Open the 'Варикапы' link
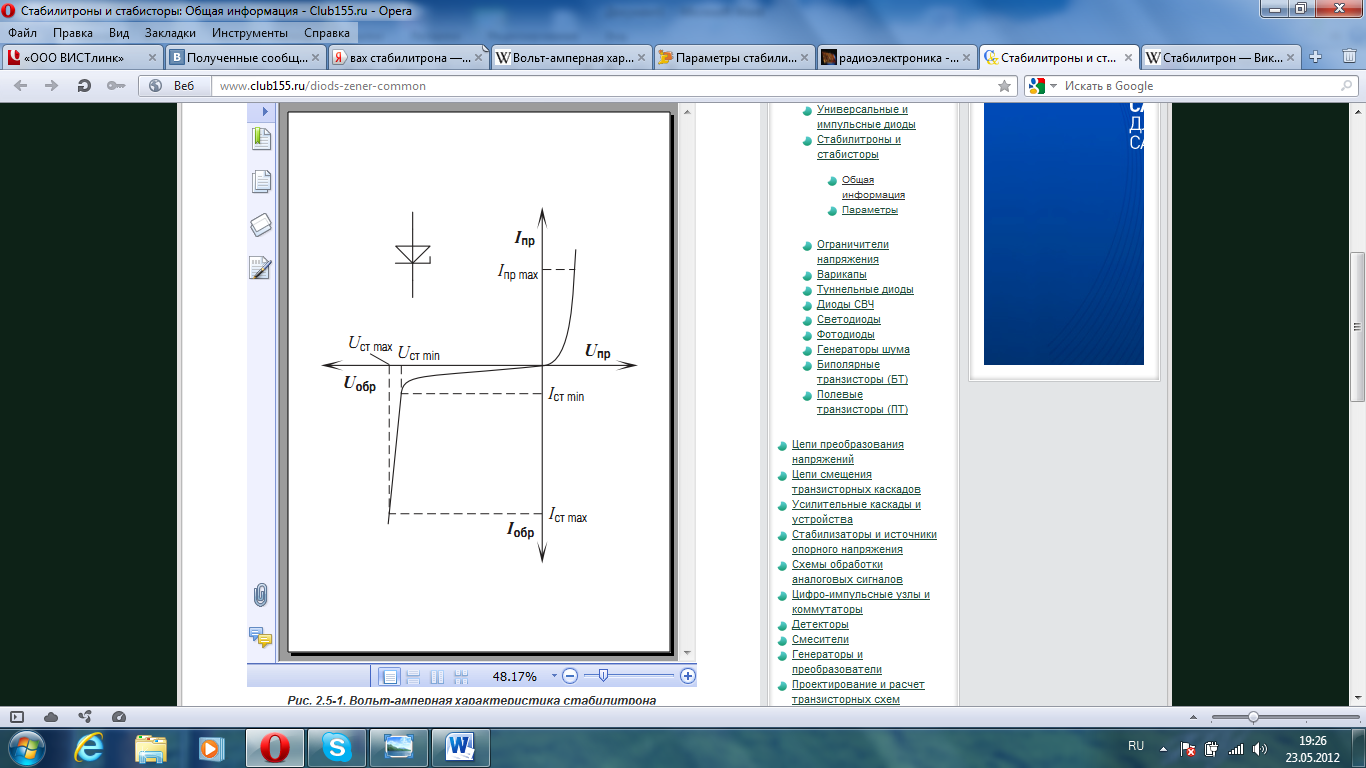This screenshot has width=1366, height=768. click(841, 274)
